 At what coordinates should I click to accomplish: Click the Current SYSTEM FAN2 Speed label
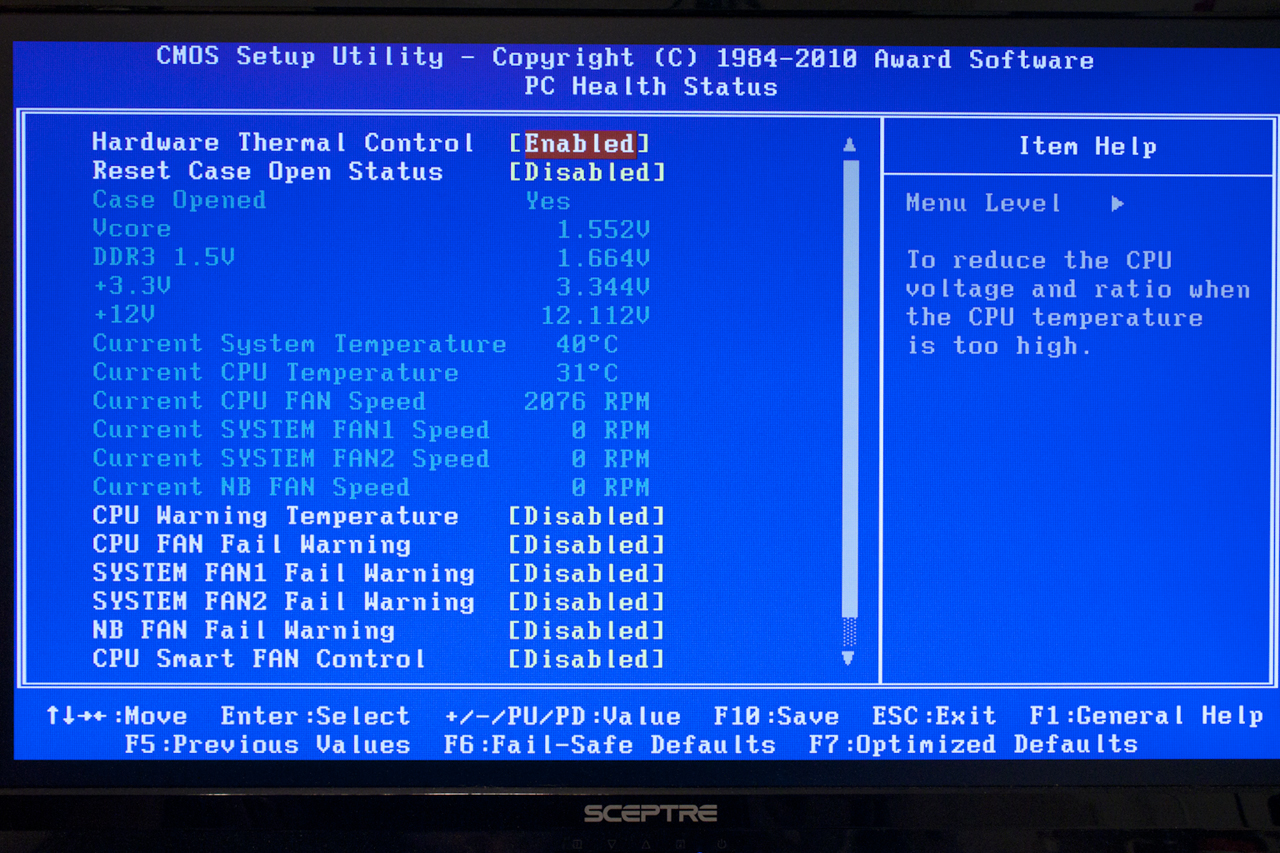291,459
